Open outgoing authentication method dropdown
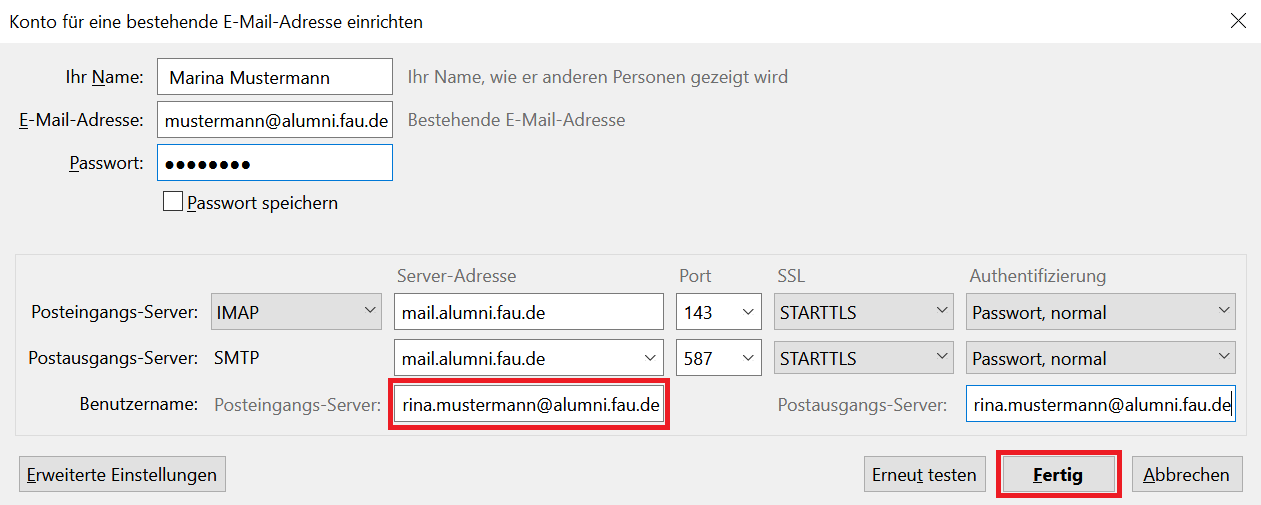 [x=1100, y=358]
